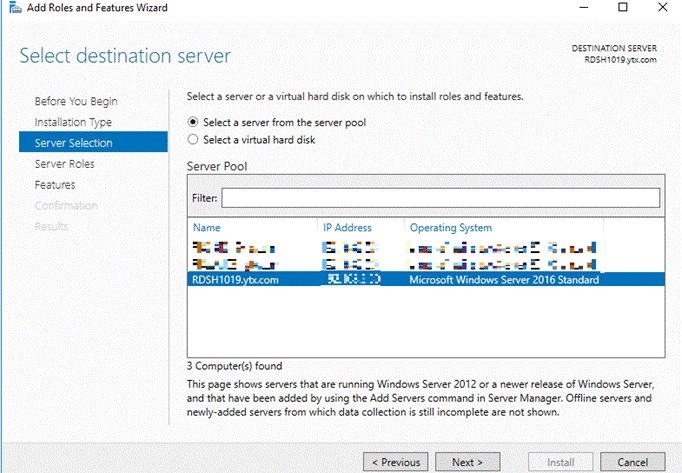This screenshot has height=473, width=682.
Task: Sort servers by IP Address column
Action: 347,228
